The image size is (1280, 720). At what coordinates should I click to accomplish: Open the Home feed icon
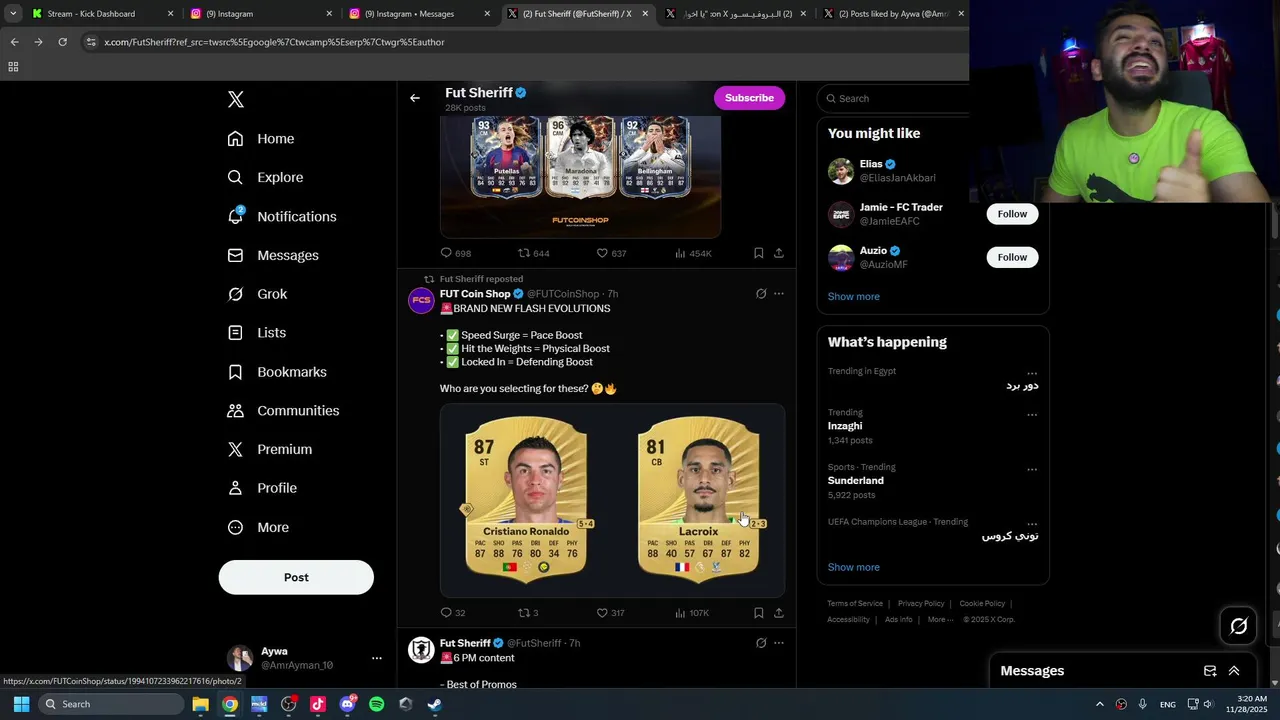(x=235, y=139)
